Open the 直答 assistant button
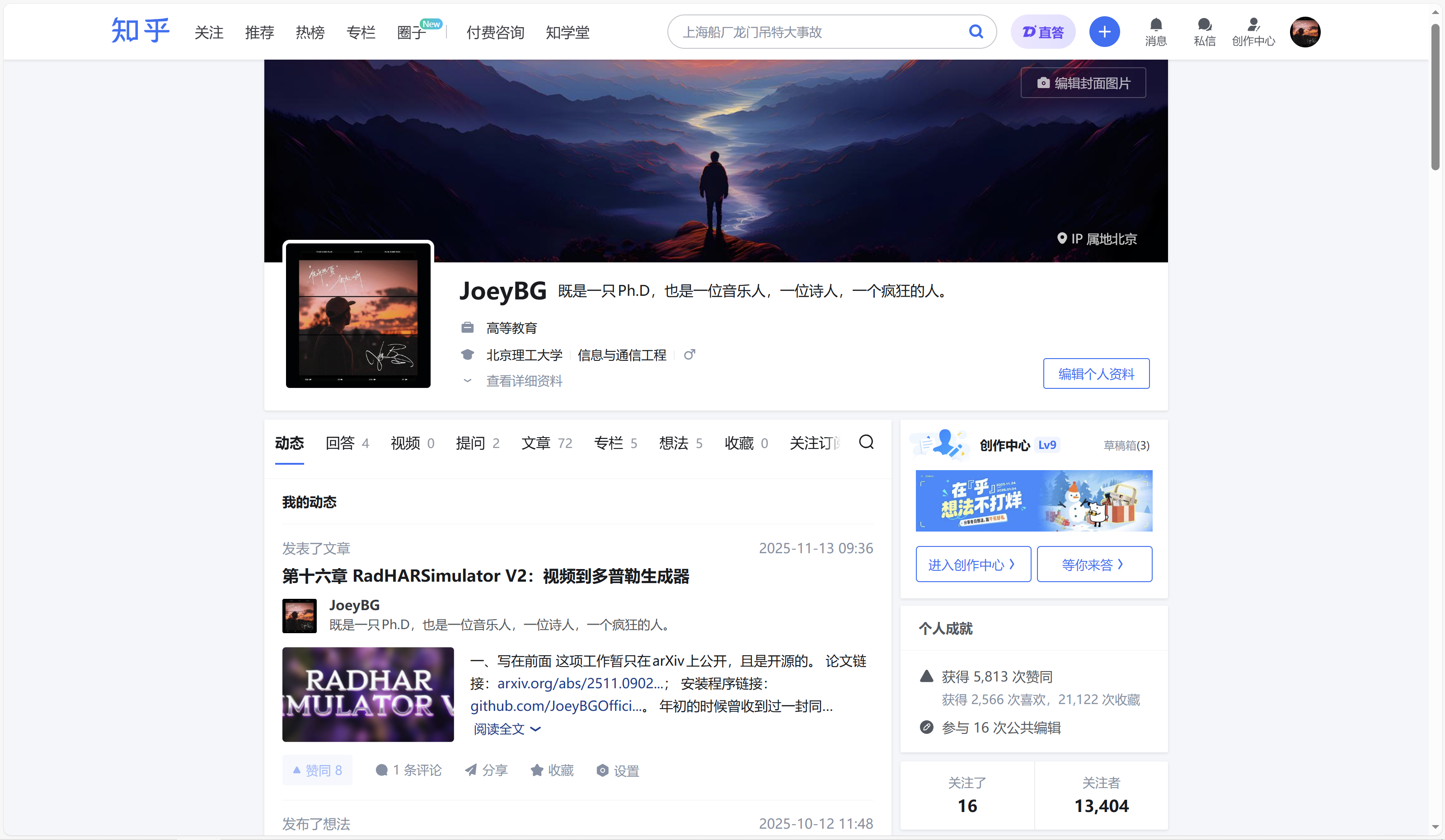Screen dimensions: 1445x840 [x=1042, y=32]
